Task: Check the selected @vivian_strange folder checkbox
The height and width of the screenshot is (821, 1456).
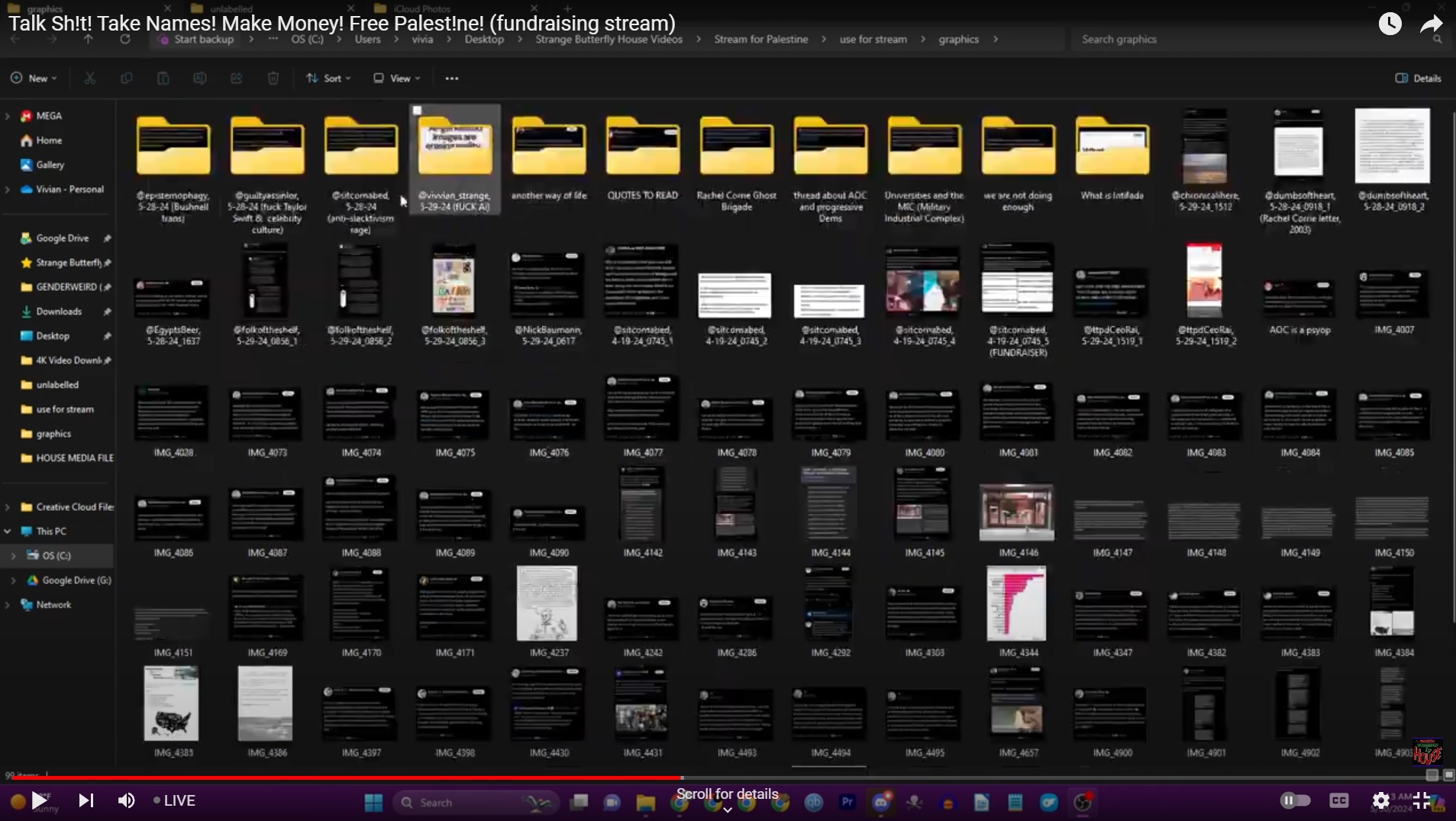Action: [417, 111]
